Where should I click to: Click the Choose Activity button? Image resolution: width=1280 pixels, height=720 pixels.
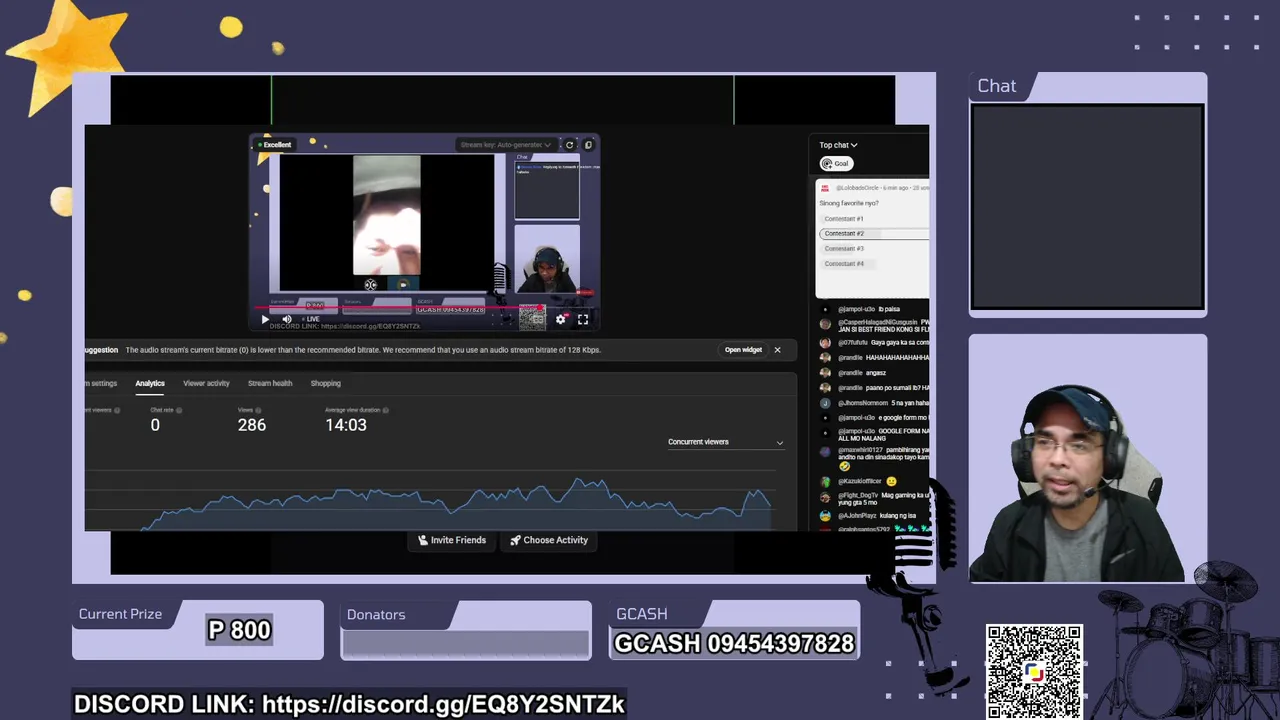click(x=549, y=540)
